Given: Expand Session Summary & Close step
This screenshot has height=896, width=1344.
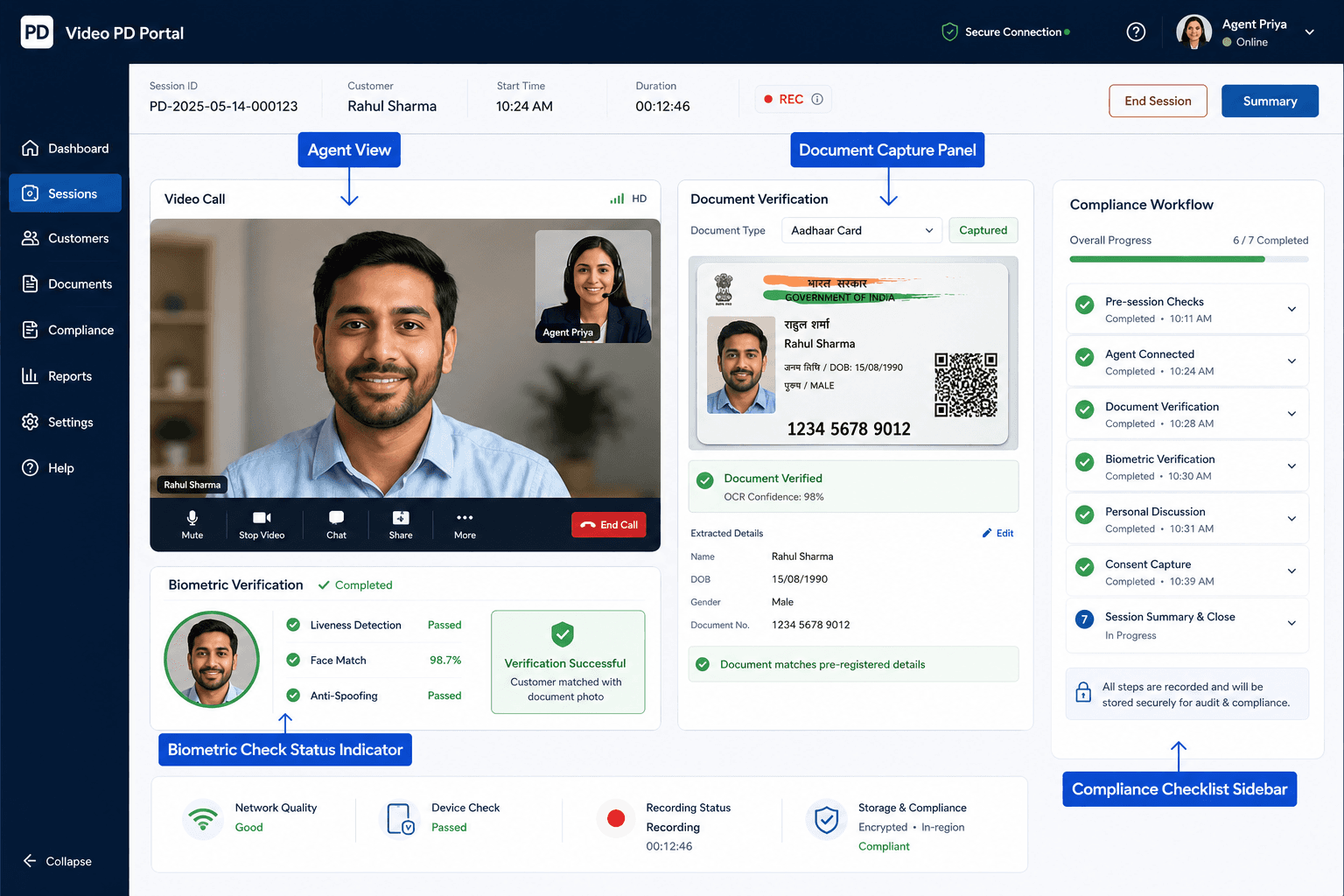Looking at the screenshot, I should [1291, 624].
